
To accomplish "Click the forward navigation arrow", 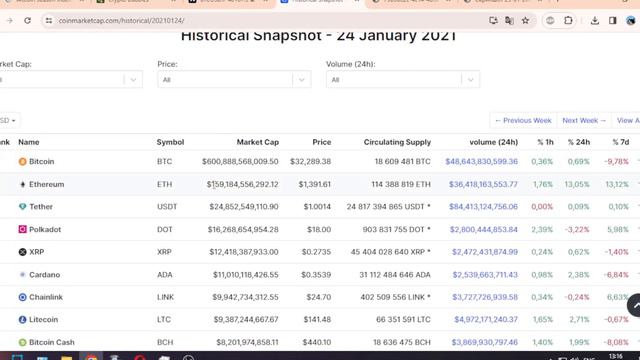I will point(9,20).
